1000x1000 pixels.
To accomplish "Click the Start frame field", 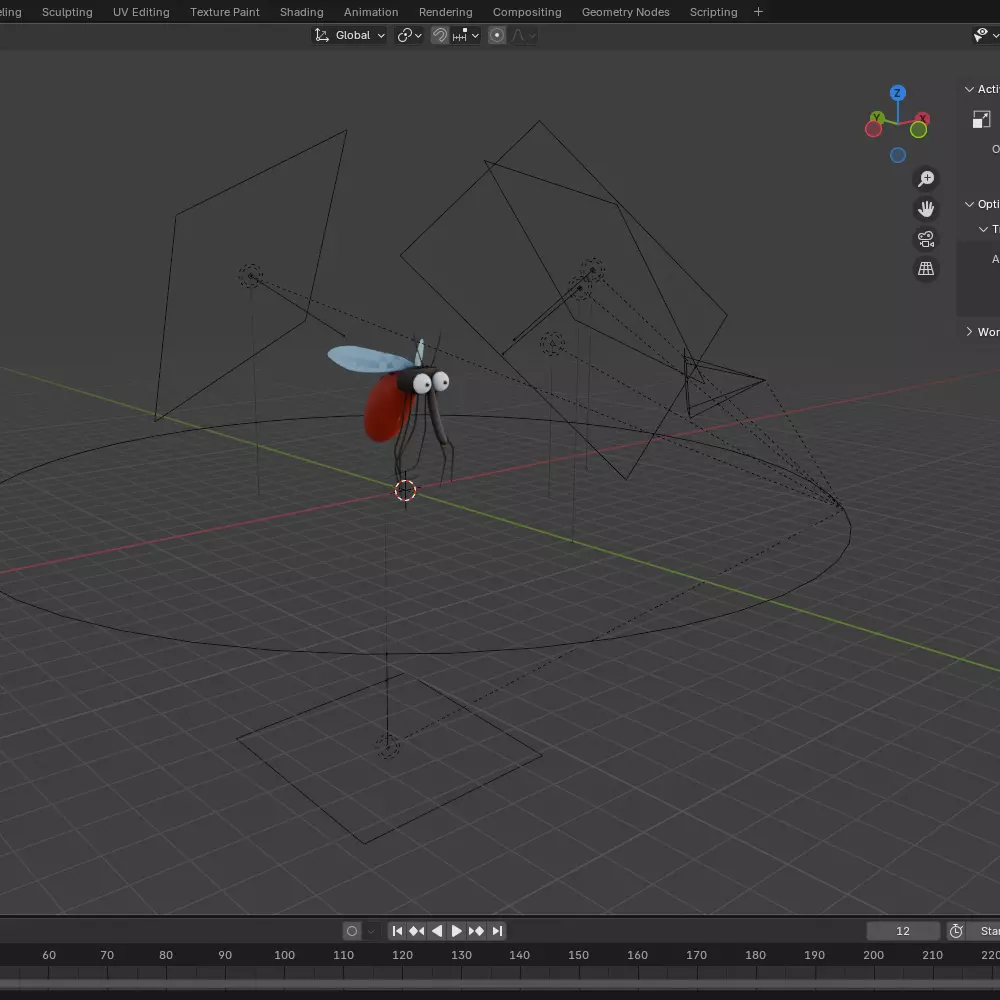I will coord(985,931).
